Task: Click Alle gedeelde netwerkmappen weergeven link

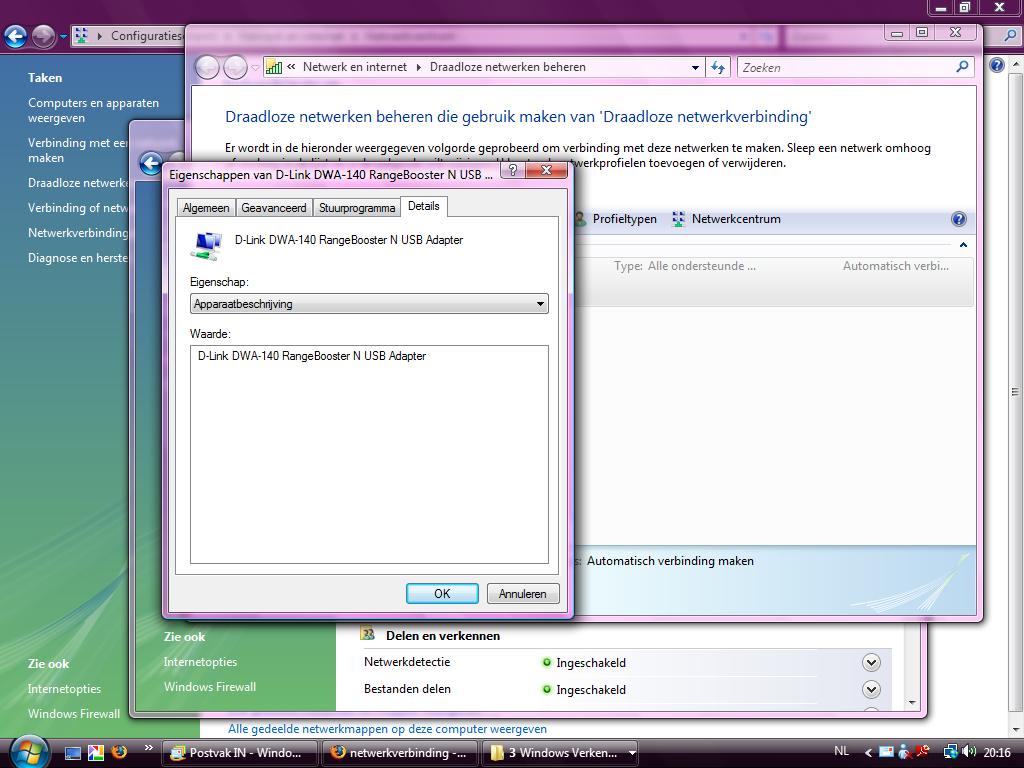Action: pos(387,729)
